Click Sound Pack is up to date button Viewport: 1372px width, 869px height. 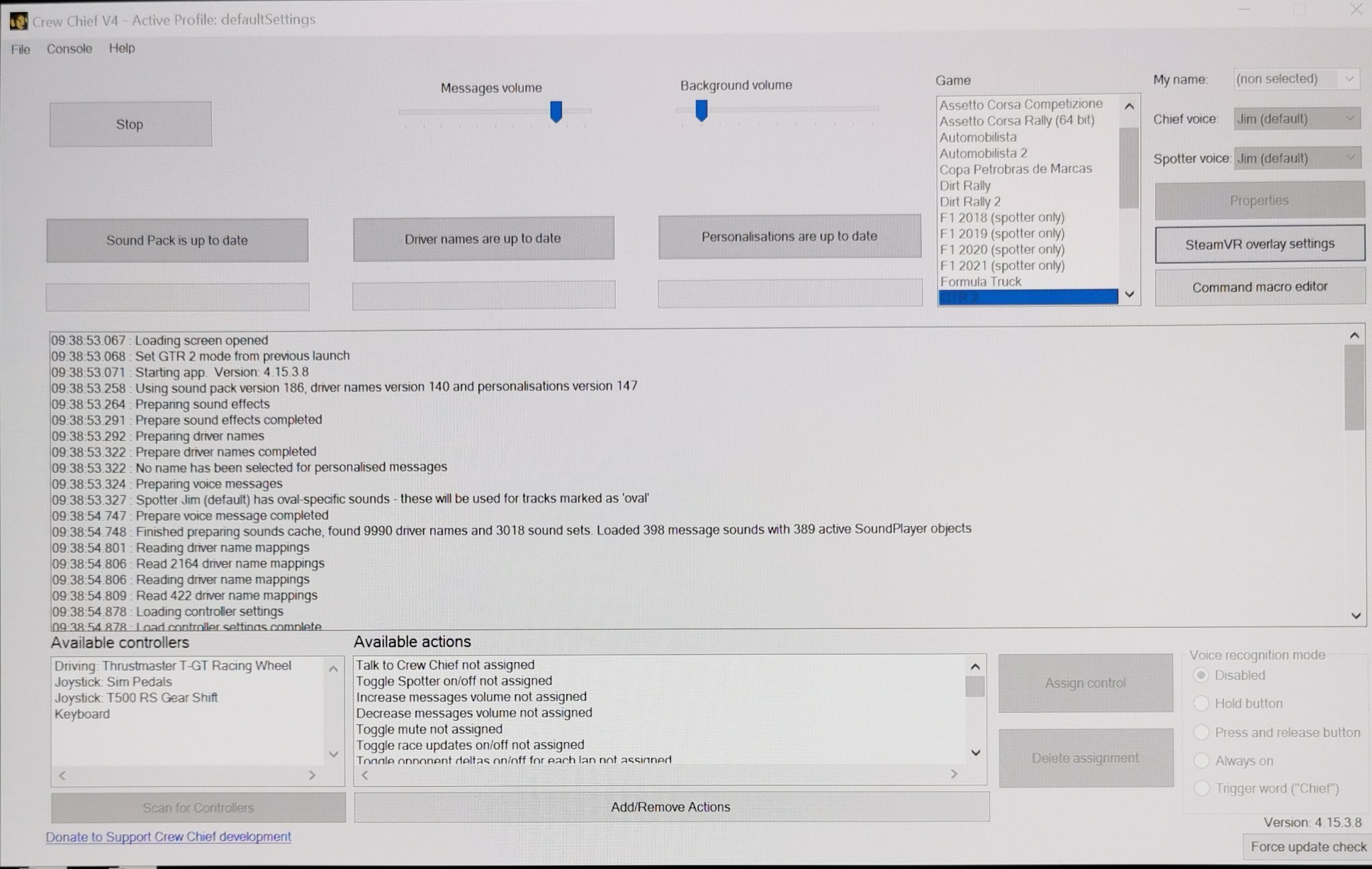pos(178,240)
